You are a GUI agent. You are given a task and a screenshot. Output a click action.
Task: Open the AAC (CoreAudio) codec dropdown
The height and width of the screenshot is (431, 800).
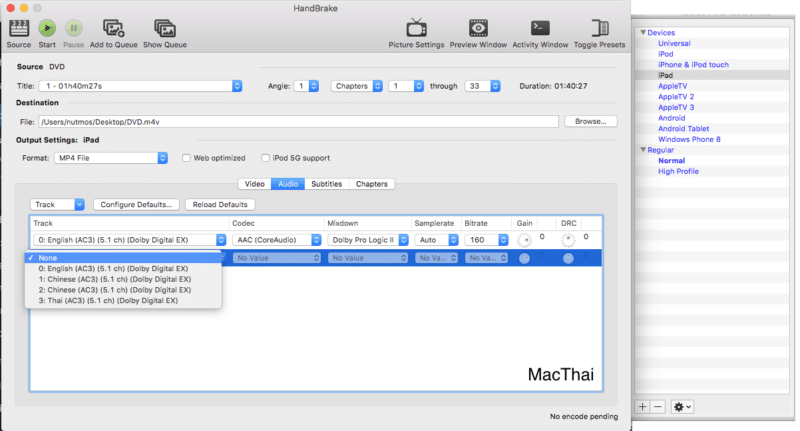(x=277, y=240)
